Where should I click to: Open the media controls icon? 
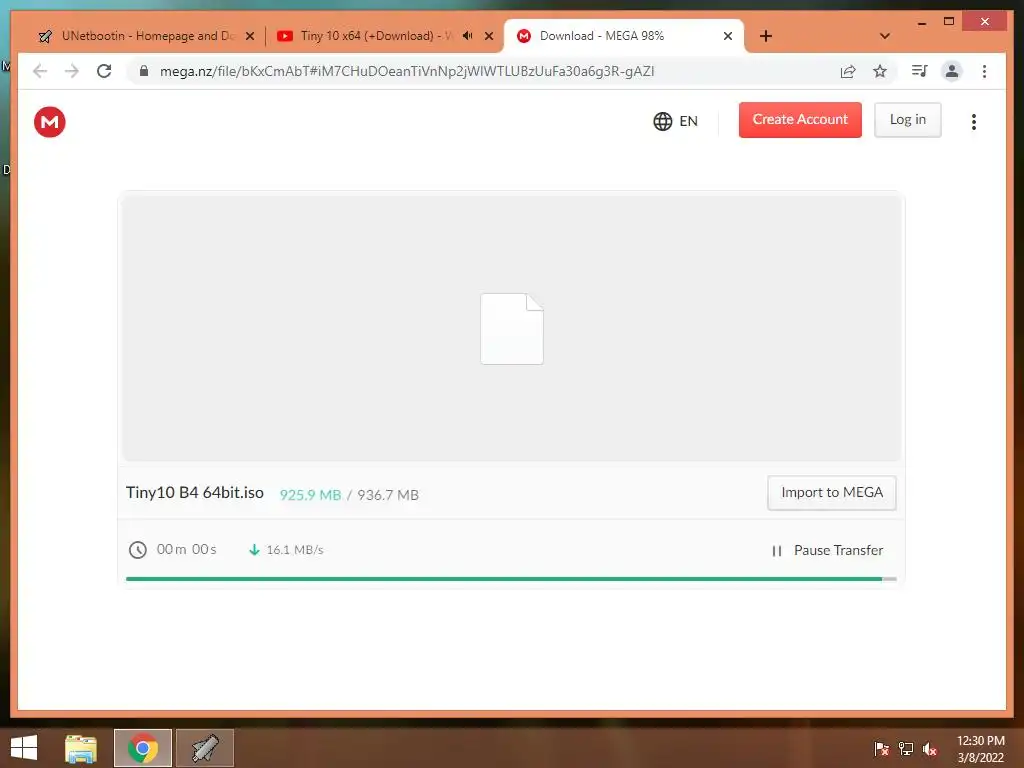[920, 71]
